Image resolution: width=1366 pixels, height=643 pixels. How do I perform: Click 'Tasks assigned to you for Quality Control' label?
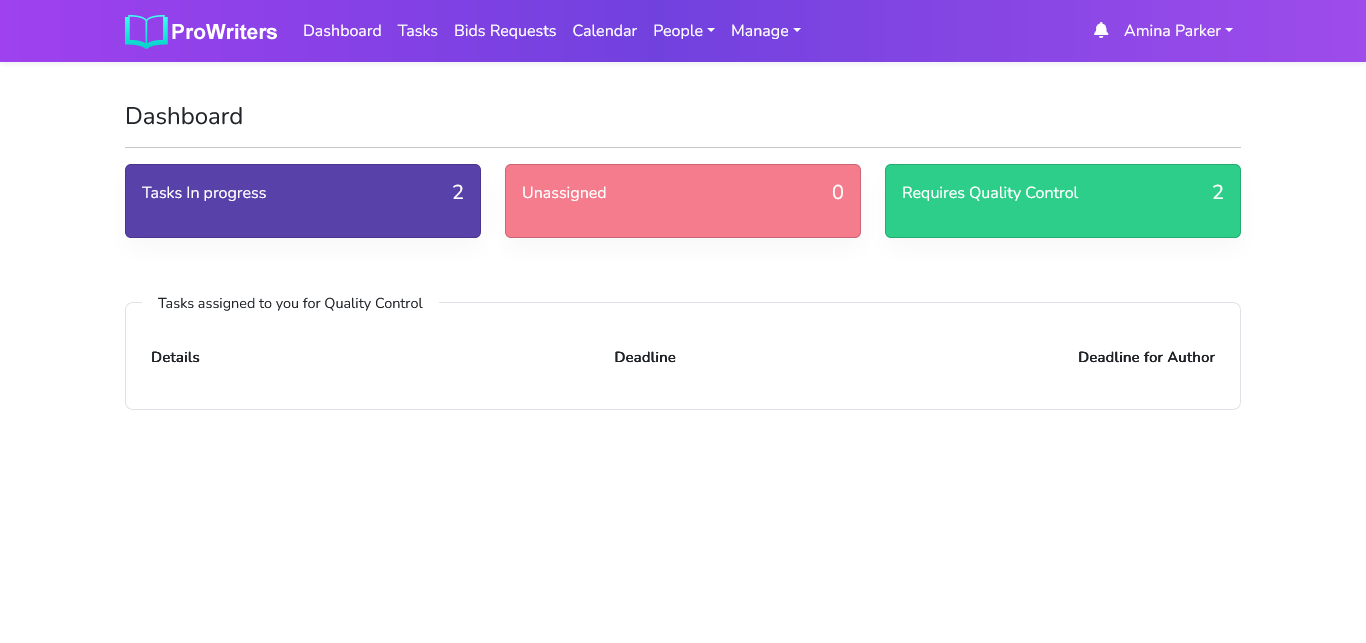point(290,303)
